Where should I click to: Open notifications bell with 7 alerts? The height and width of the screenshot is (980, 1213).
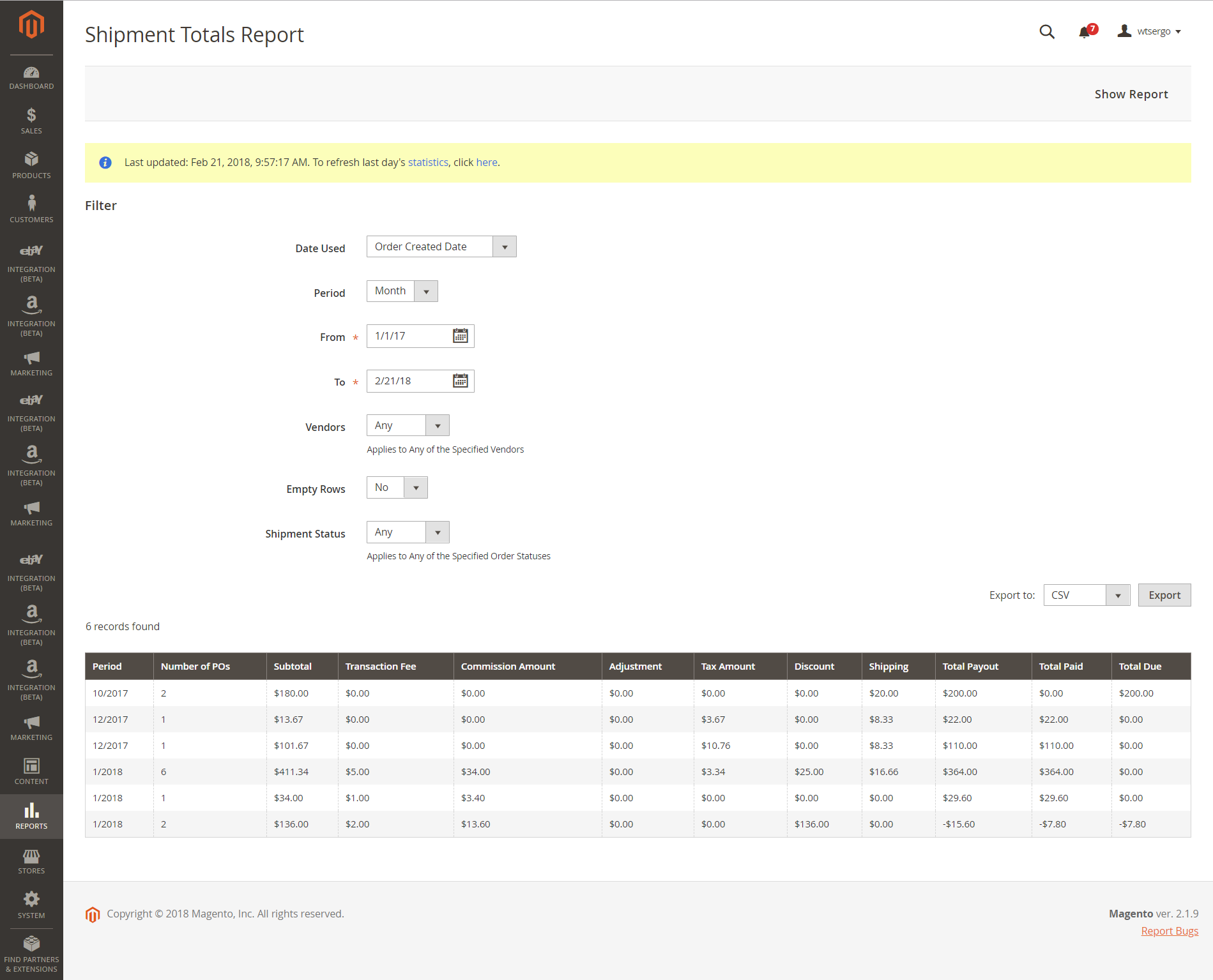click(x=1087, y=31)
